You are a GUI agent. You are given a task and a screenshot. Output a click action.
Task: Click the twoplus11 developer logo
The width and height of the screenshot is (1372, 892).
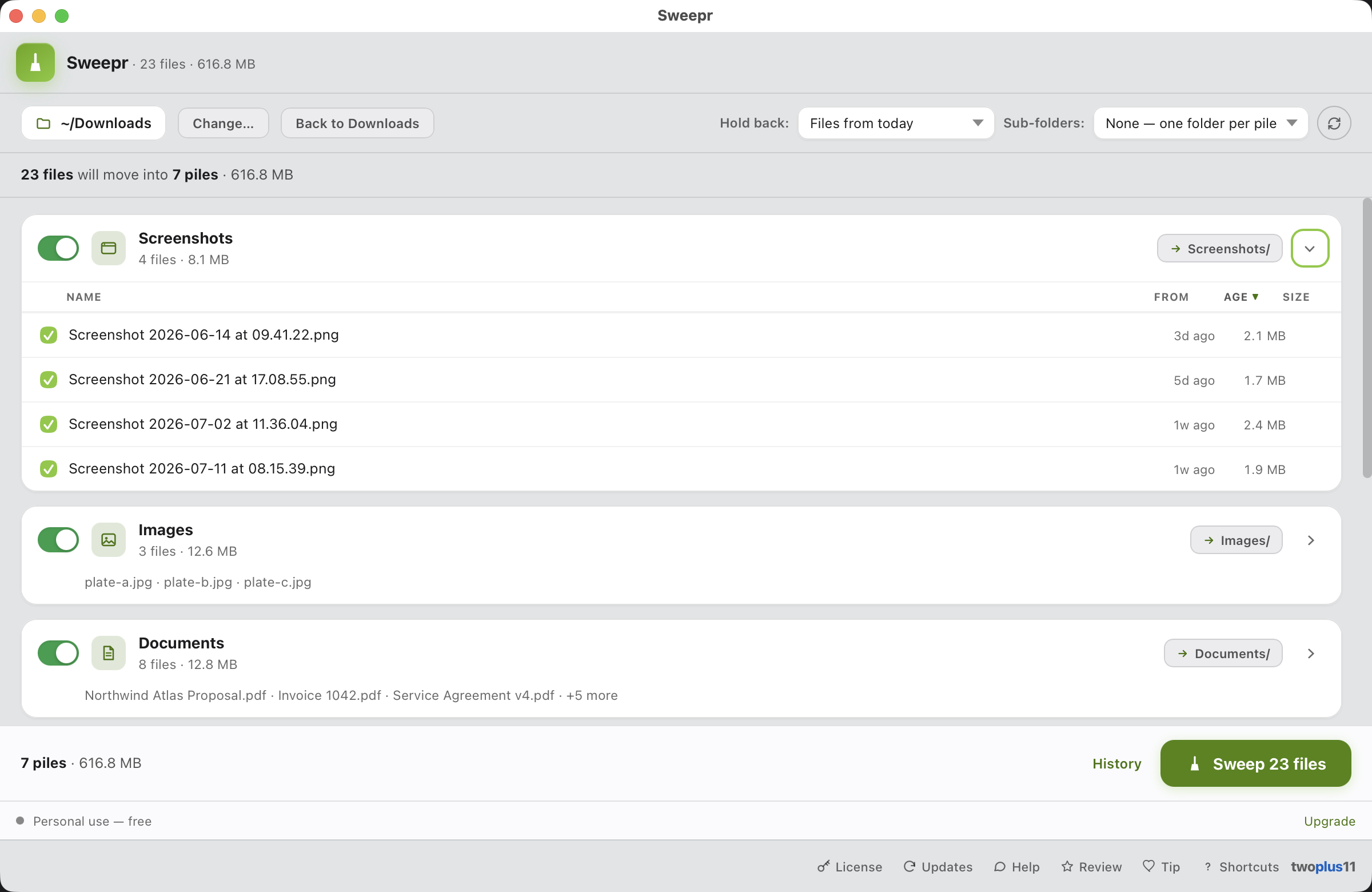coord(1323,866)
